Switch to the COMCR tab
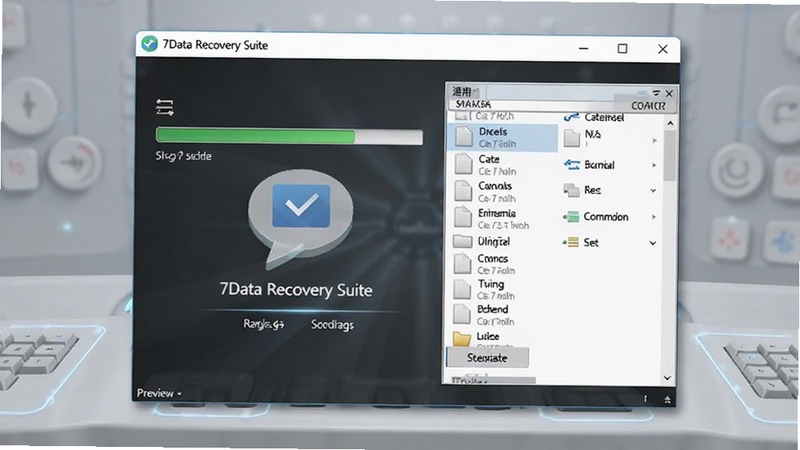The width and height of the screenshot is (800, 450). [648, 106]
